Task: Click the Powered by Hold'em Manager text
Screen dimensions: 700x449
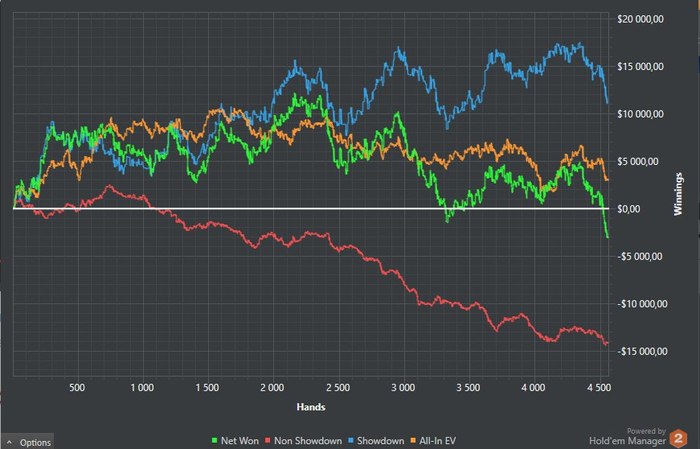Action: (x=627, y=437)
